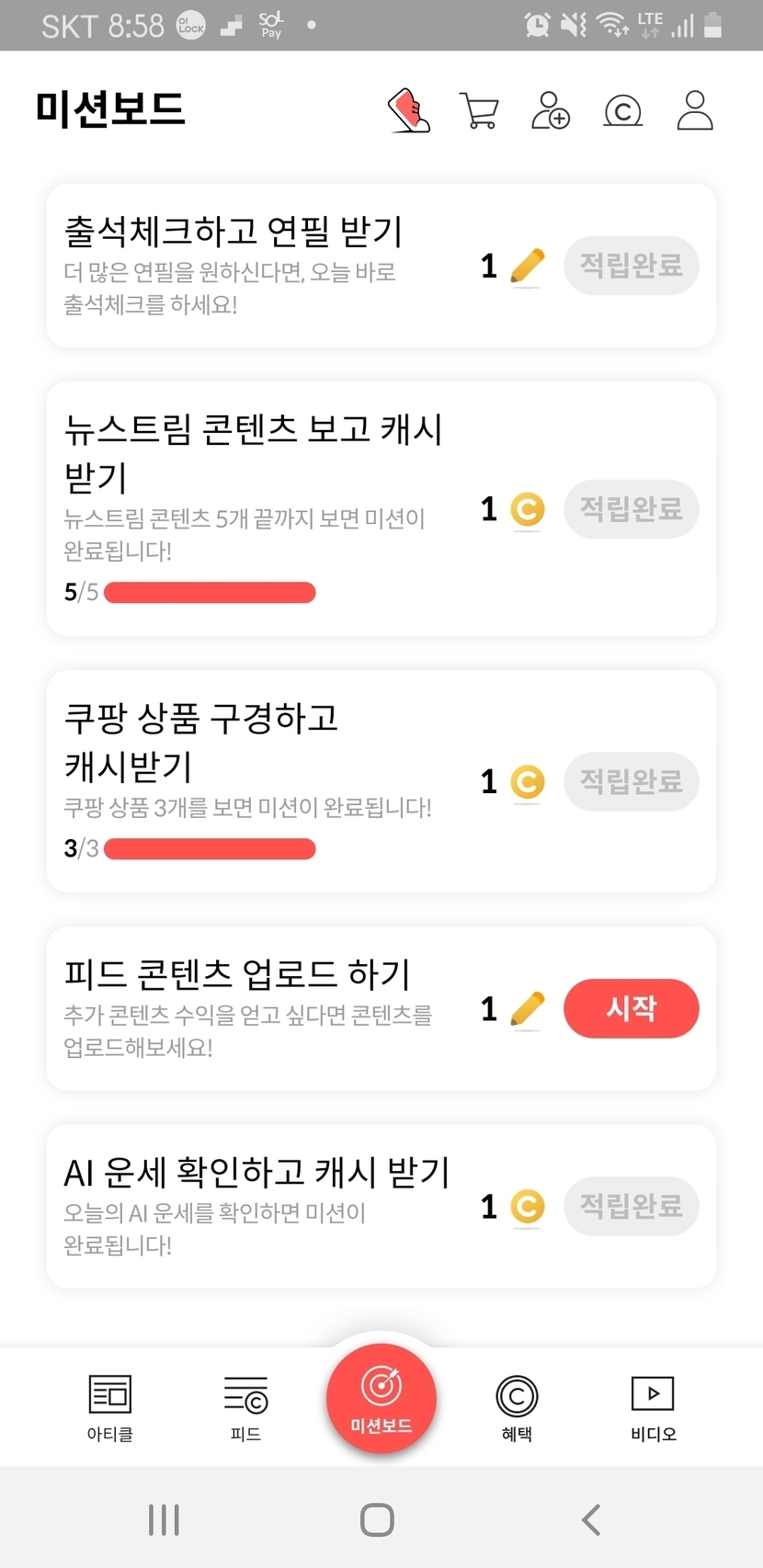Tap 적립완료 button for 쿠팡 상품 mission
The height and width of the screenshot is (1568, 763).
point(631,782)
